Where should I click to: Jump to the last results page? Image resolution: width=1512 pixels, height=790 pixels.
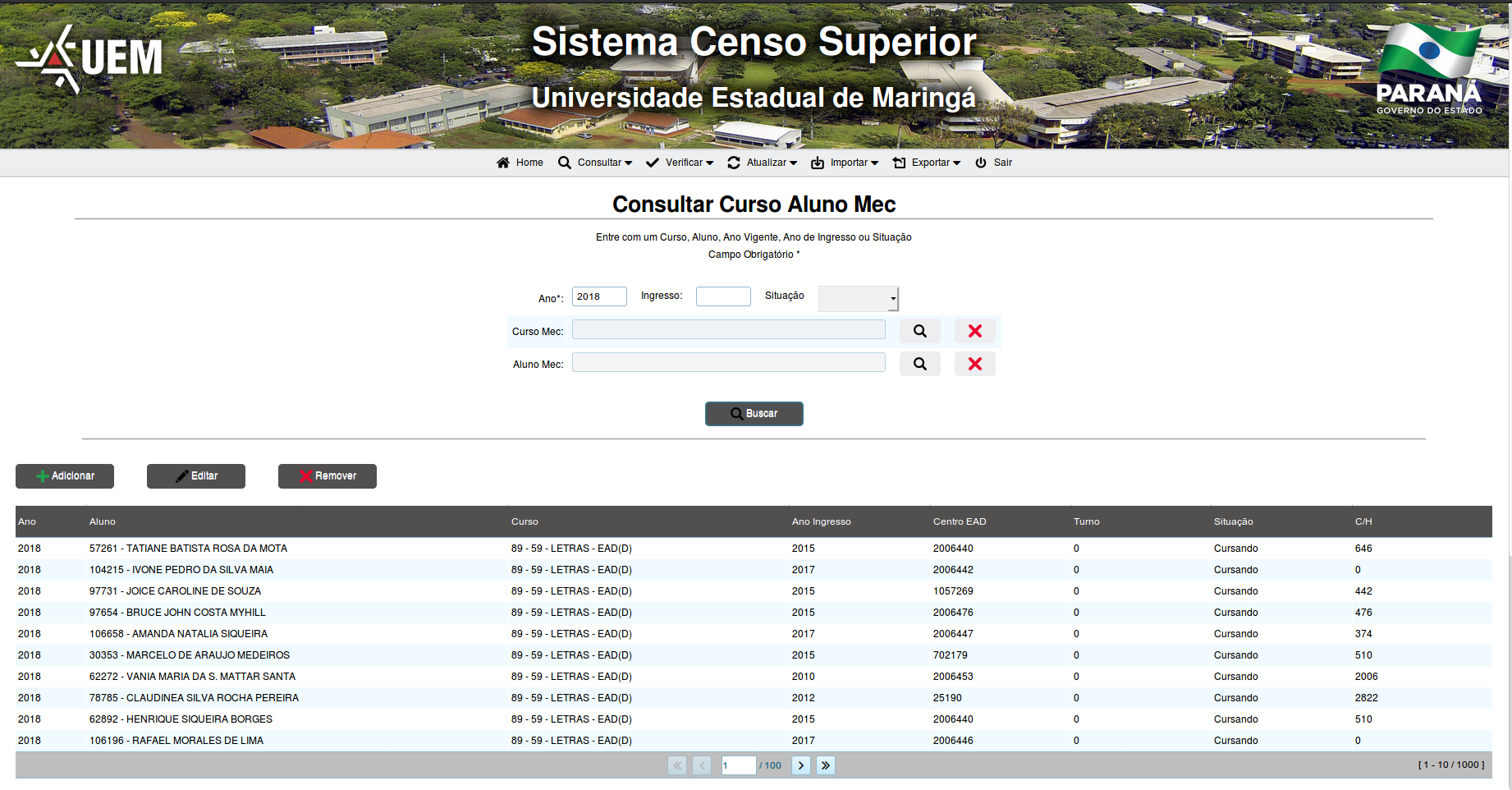tap(825, 765)
